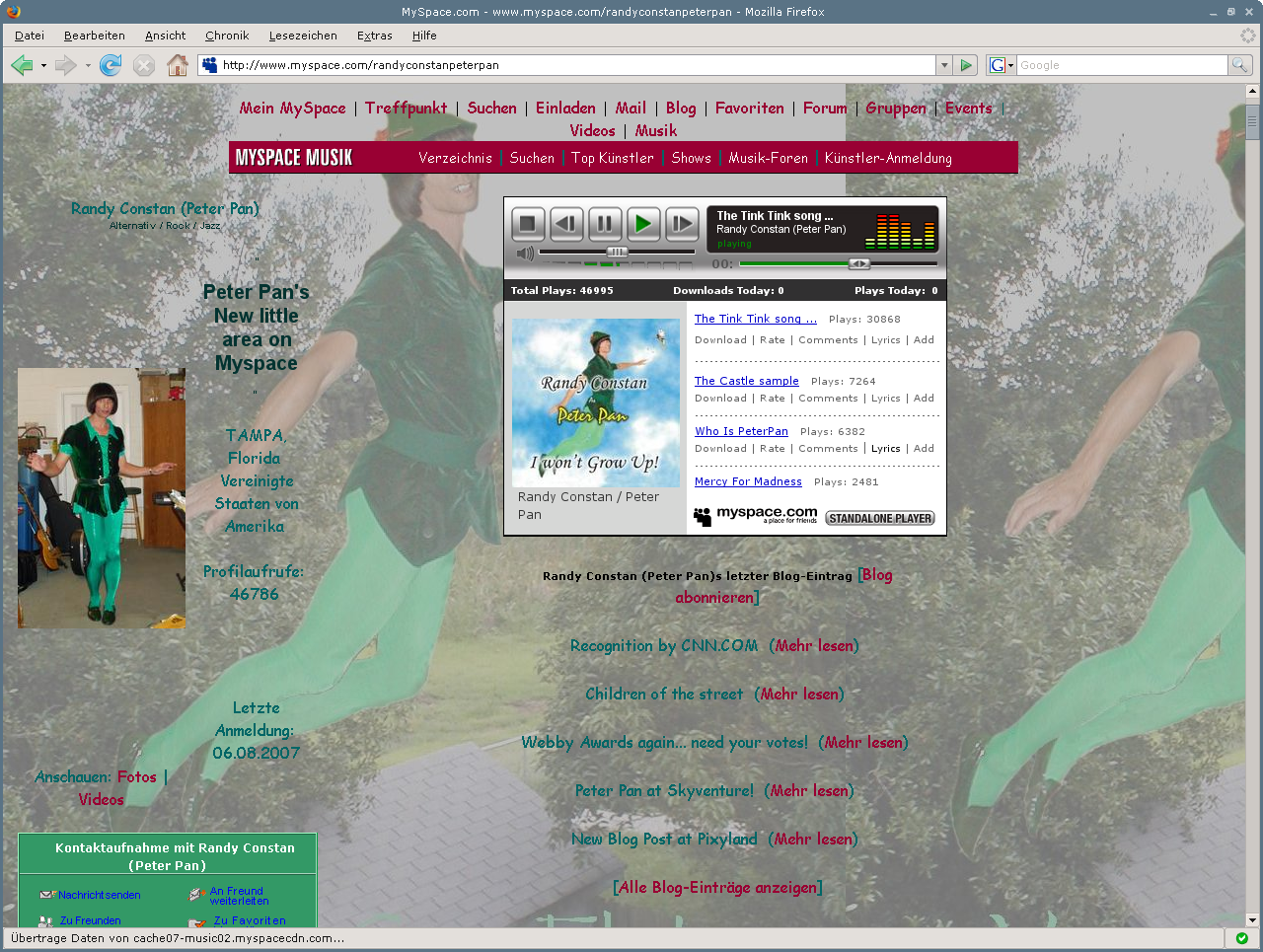
Task: Click Nachricht senden envelope icon
Action: point(47,895)
